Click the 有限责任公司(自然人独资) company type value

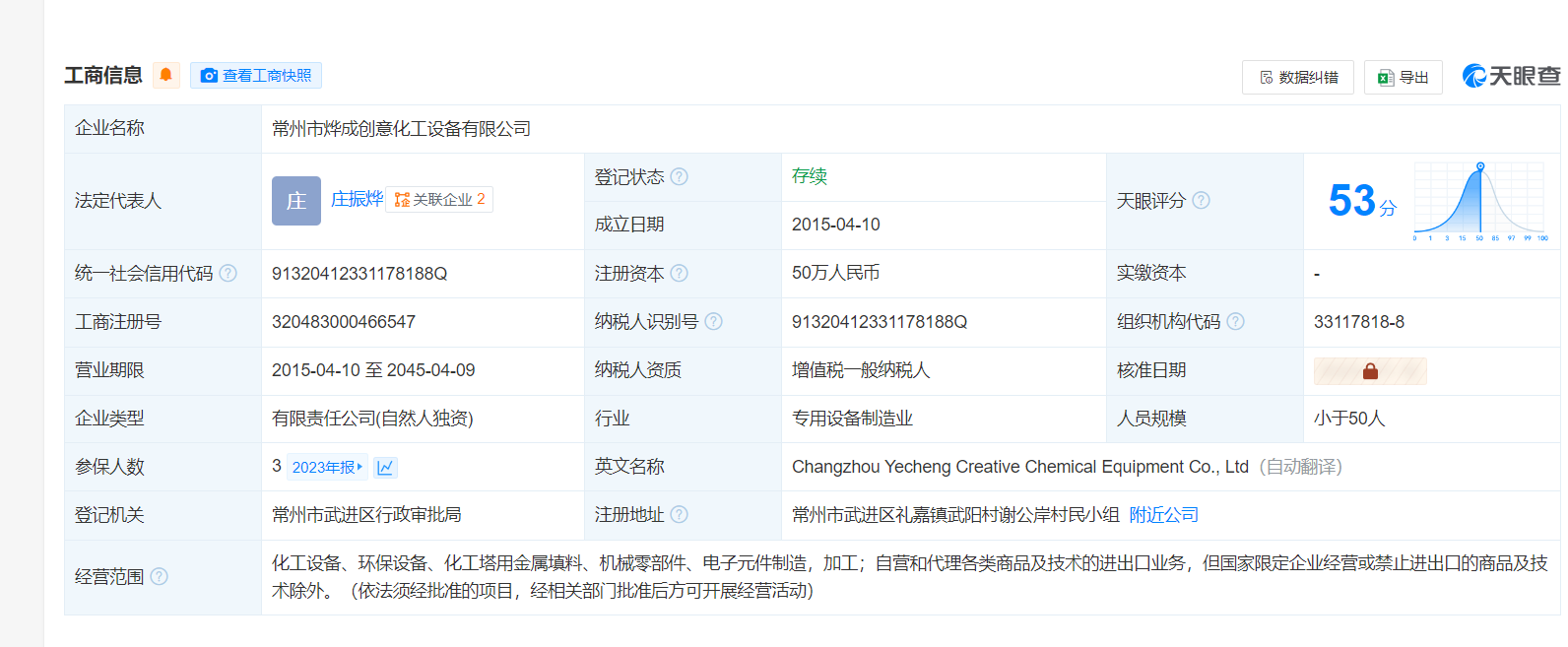click(372, 419)
